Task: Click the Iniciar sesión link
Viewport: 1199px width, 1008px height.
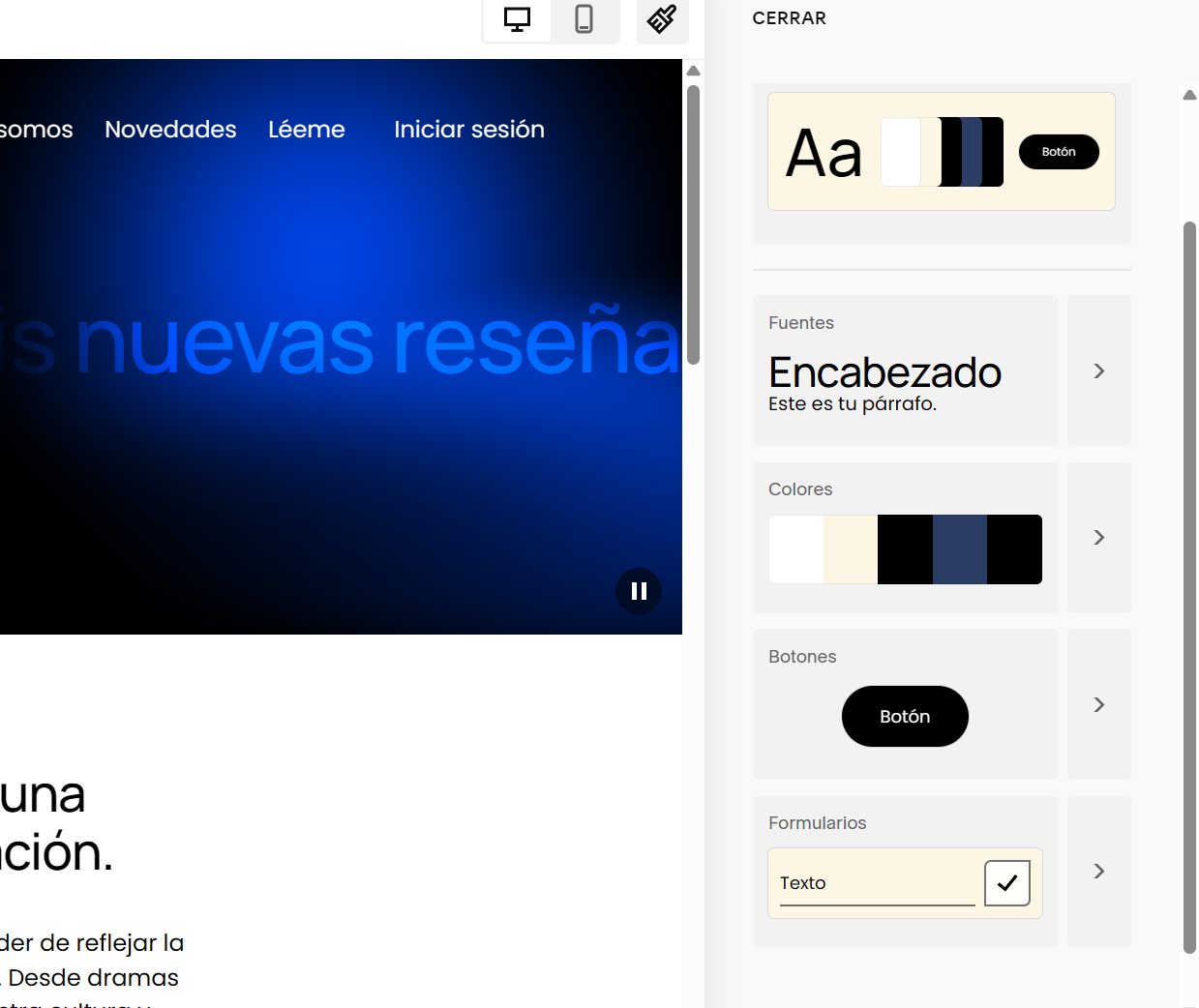Action: coord(469,130)
